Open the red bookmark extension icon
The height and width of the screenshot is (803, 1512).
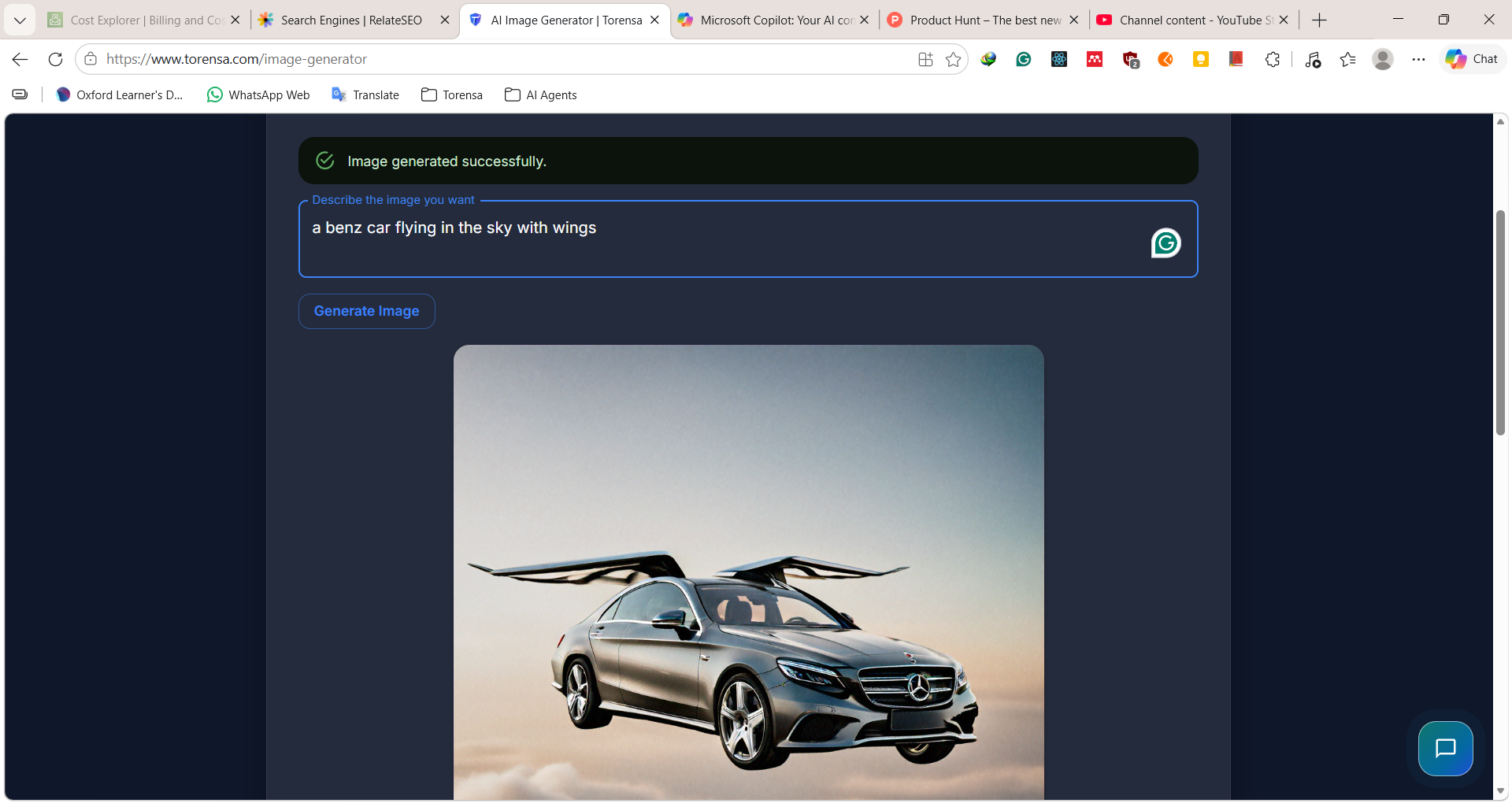click(x=1236, y=59)
